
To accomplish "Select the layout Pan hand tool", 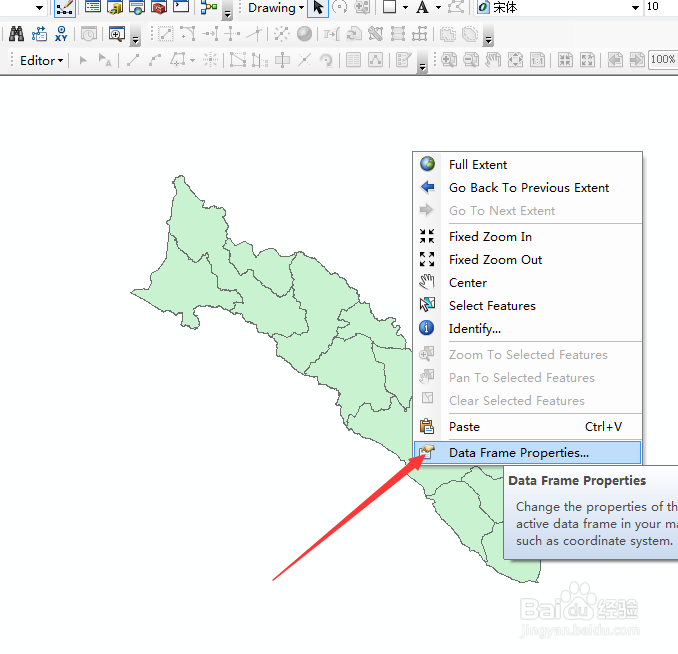I will tap(493, 59).
